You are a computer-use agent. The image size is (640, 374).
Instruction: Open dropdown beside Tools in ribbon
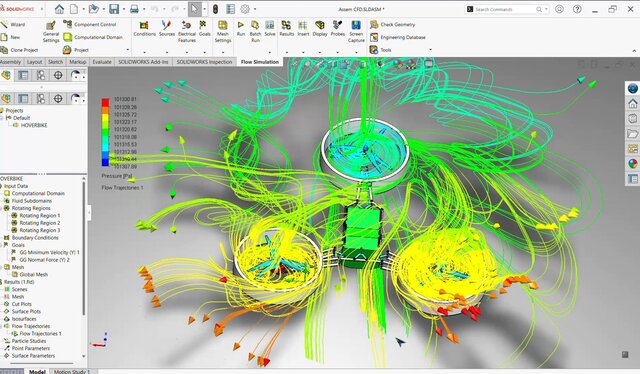click(x=431, y=50)
